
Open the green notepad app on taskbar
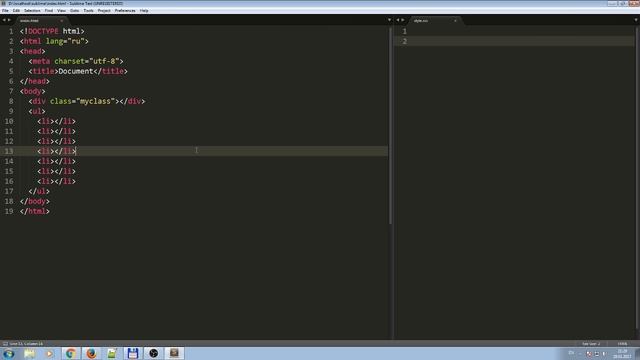click(112, 353)
